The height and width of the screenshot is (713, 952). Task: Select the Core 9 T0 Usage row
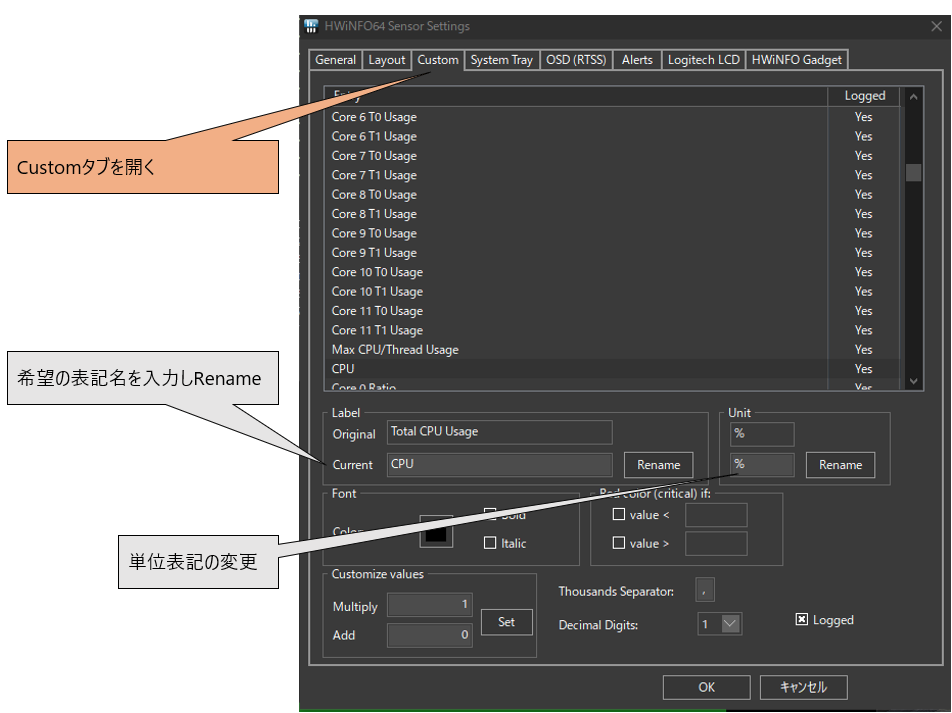[611, 233]
